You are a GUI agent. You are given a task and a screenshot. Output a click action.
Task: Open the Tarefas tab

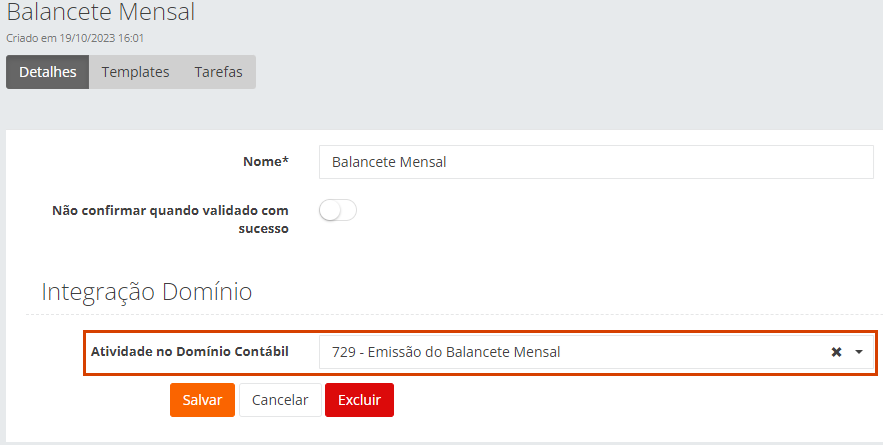[218, 72]
